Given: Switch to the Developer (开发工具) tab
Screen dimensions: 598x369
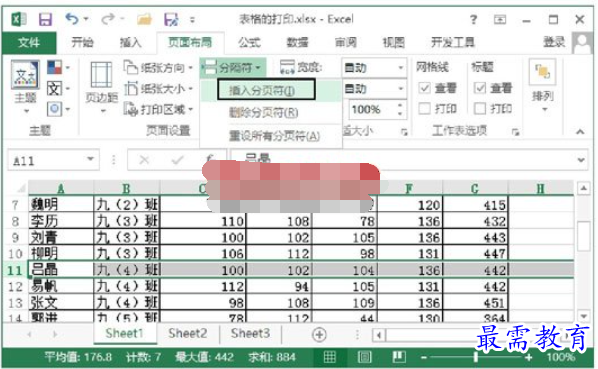Looking at the screenshot, I should (453, 42).
